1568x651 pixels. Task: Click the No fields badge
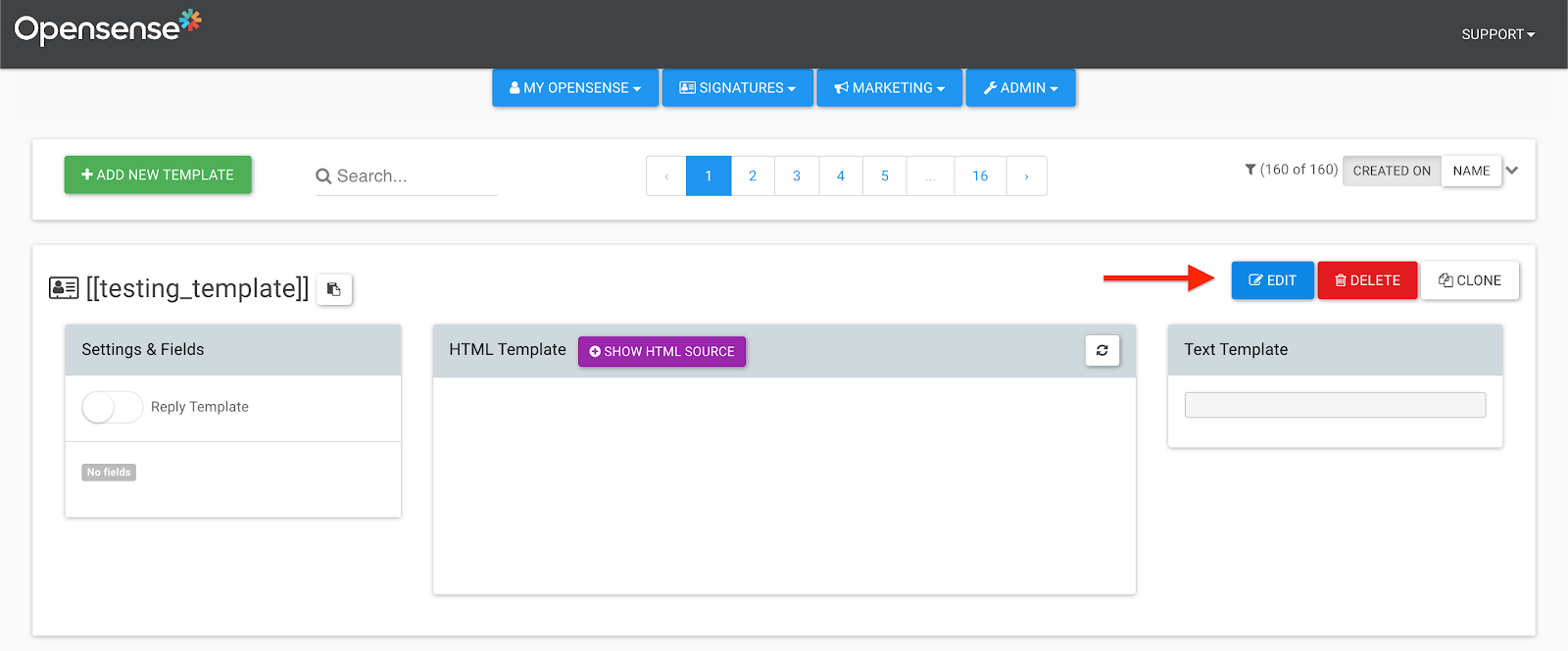109,473
